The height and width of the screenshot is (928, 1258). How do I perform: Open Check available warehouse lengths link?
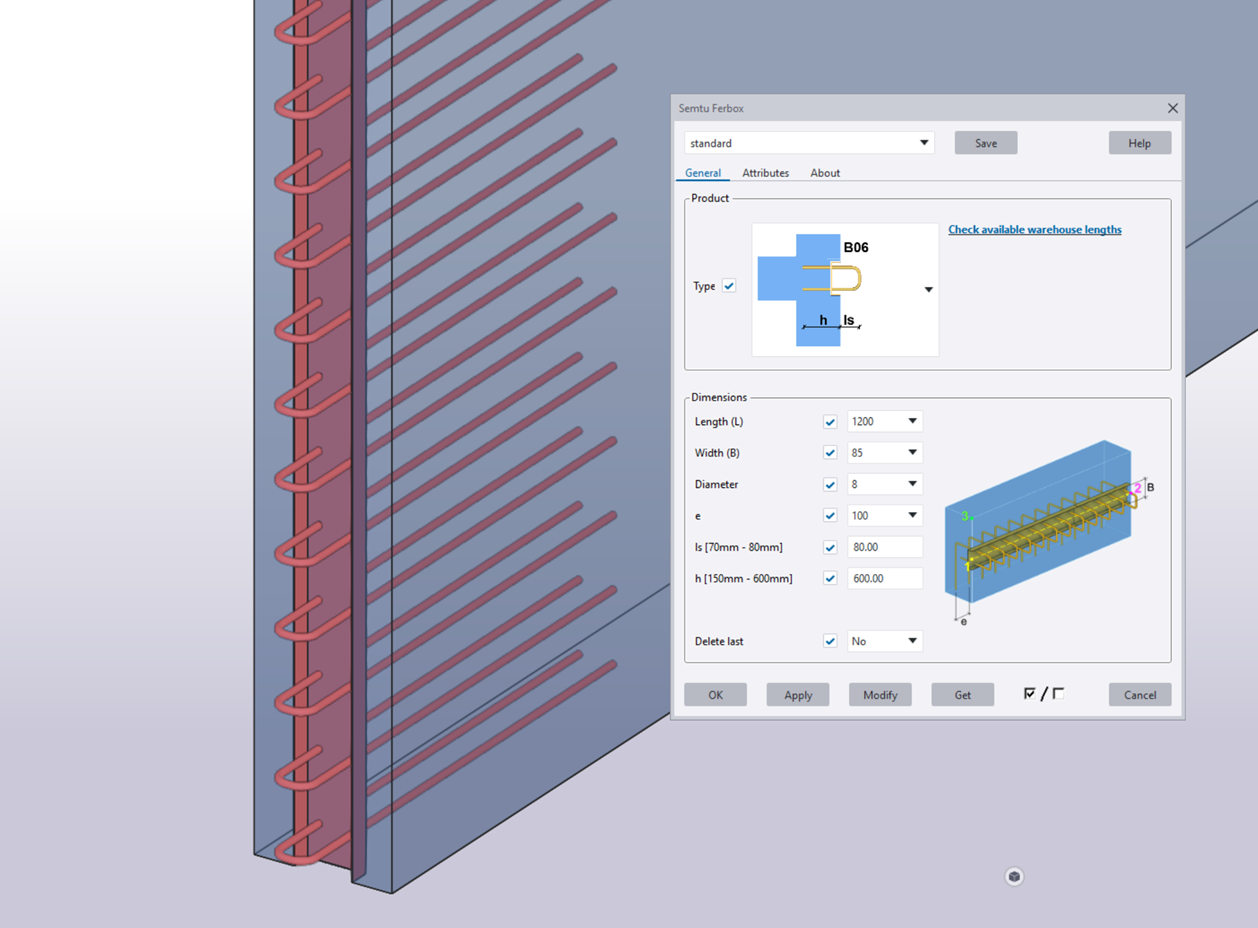coord(1034,230)
